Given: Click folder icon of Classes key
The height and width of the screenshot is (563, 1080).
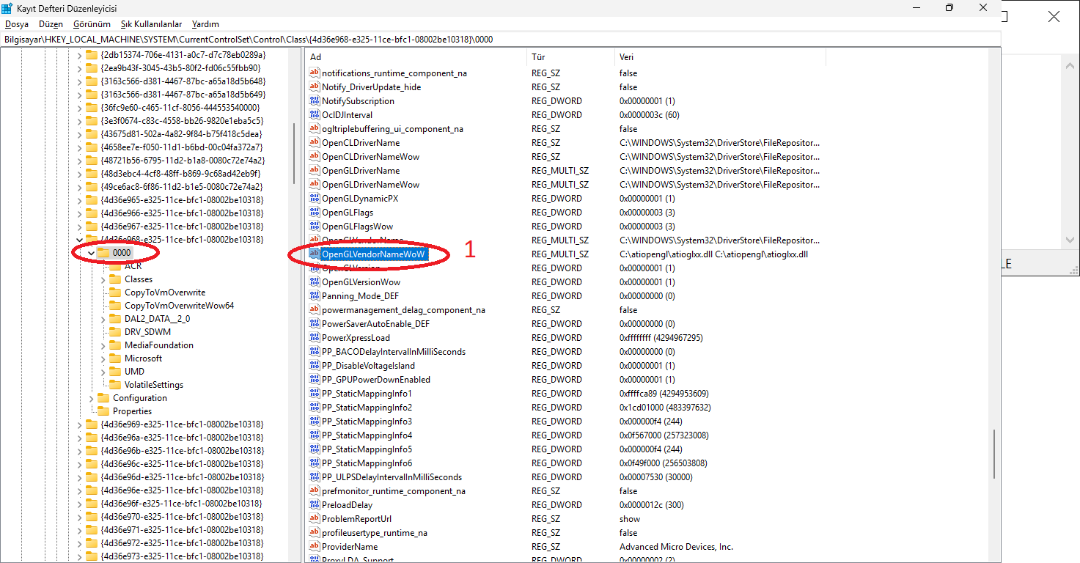Looking at the screenshot, I should pos(115,279).
